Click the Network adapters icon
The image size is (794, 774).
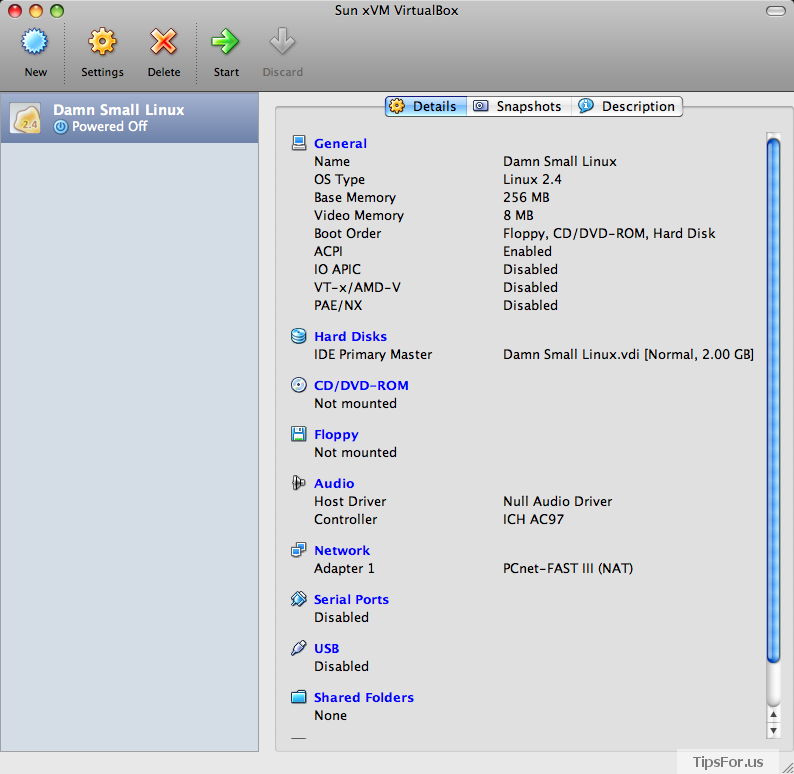pos(299,550)
